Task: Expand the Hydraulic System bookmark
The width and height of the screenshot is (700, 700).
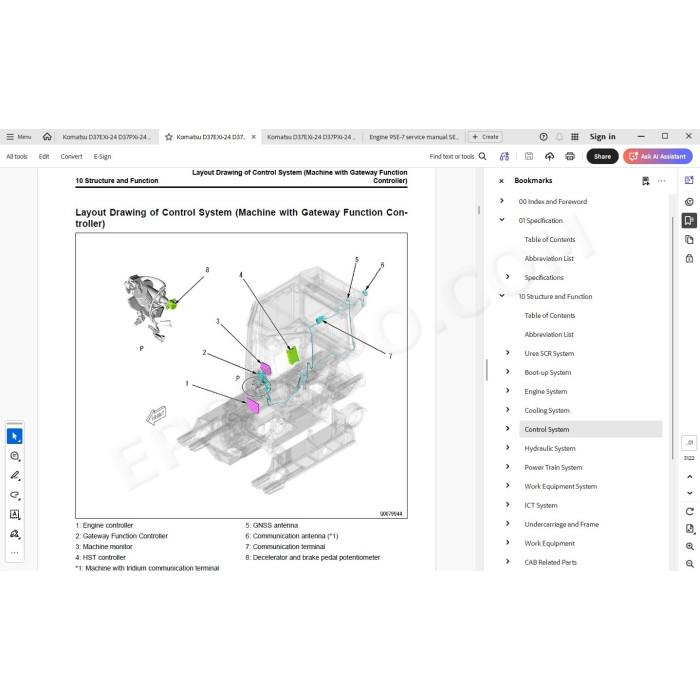Action: (508, 447)
